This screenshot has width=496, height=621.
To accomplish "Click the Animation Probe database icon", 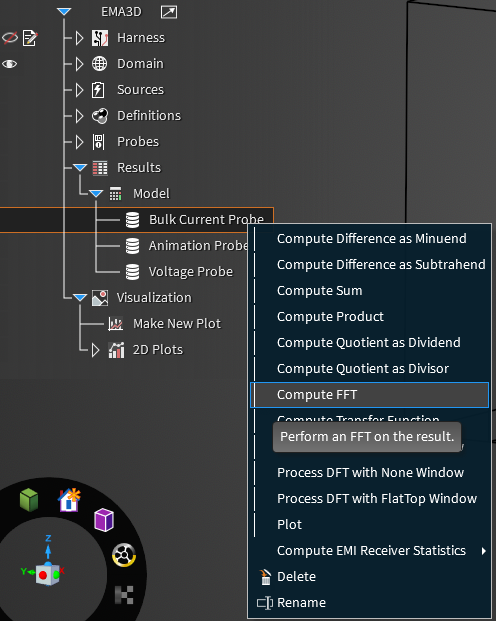I will [132, 246].
